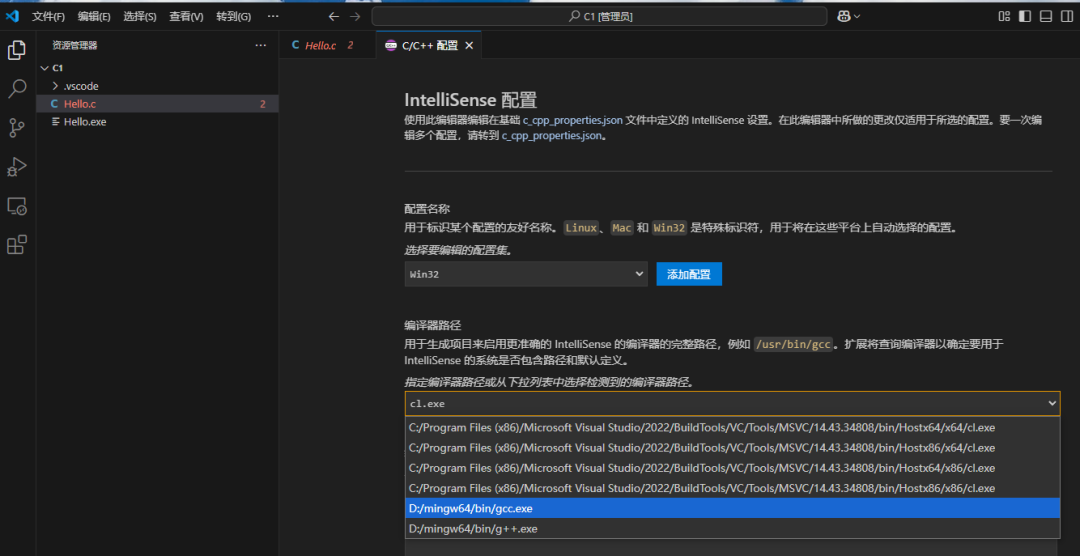This screenshot has width=1080, height=556.
Task: Choose the Hostx64/x86/cl.exe compiler option
Action: click(733, 468)
